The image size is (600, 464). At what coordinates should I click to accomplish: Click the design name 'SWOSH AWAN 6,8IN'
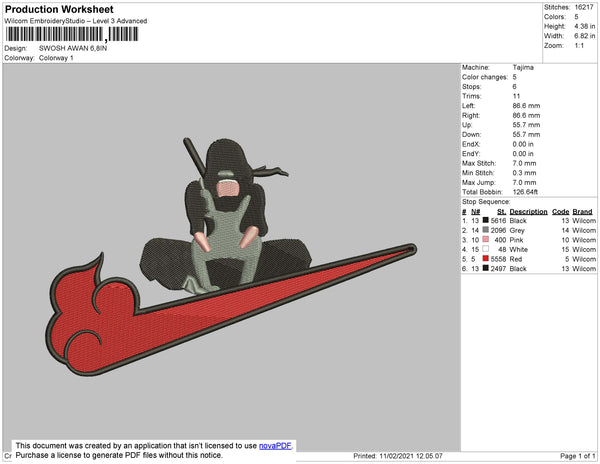(x=73, y=48)
